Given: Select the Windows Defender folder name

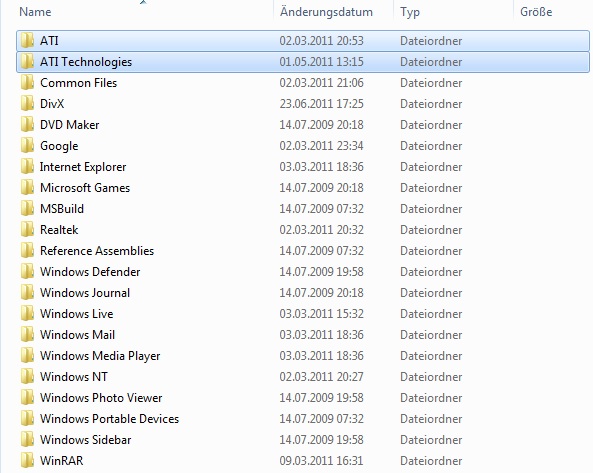Looking at the screenshot, I should pyautogui.click(x=90, y=271).
